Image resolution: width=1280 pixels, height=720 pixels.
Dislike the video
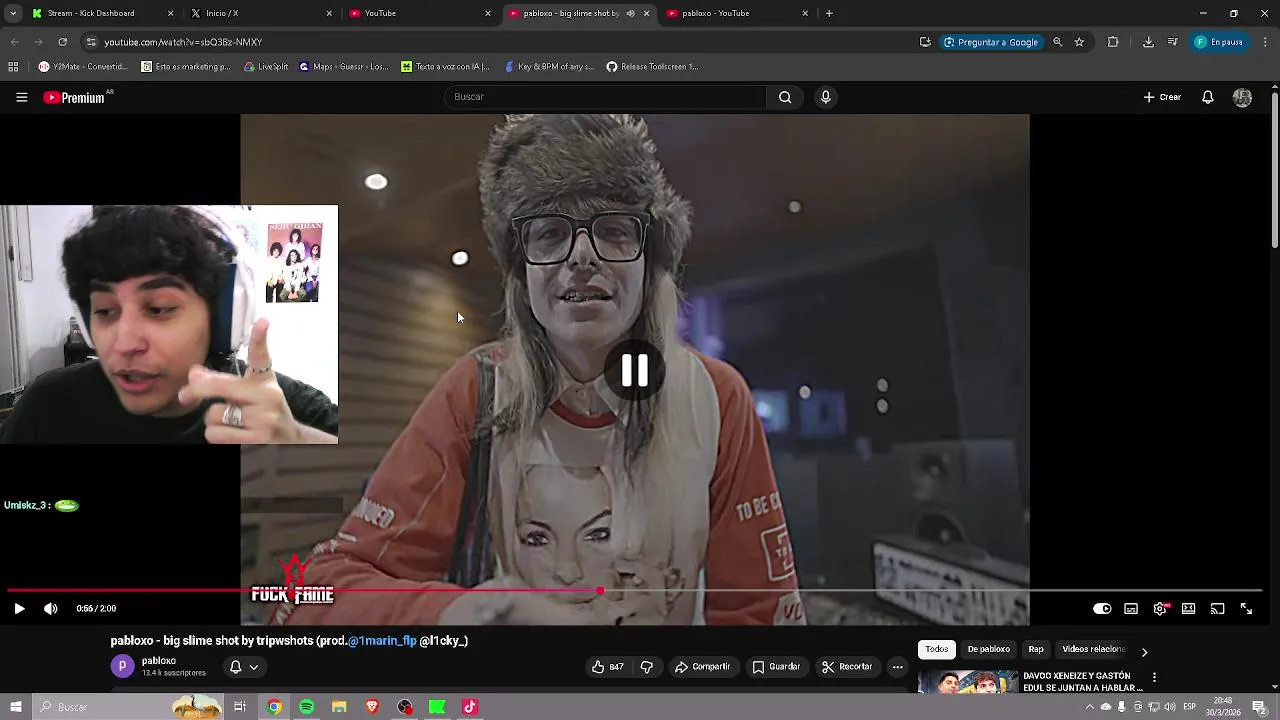(646, 667)
